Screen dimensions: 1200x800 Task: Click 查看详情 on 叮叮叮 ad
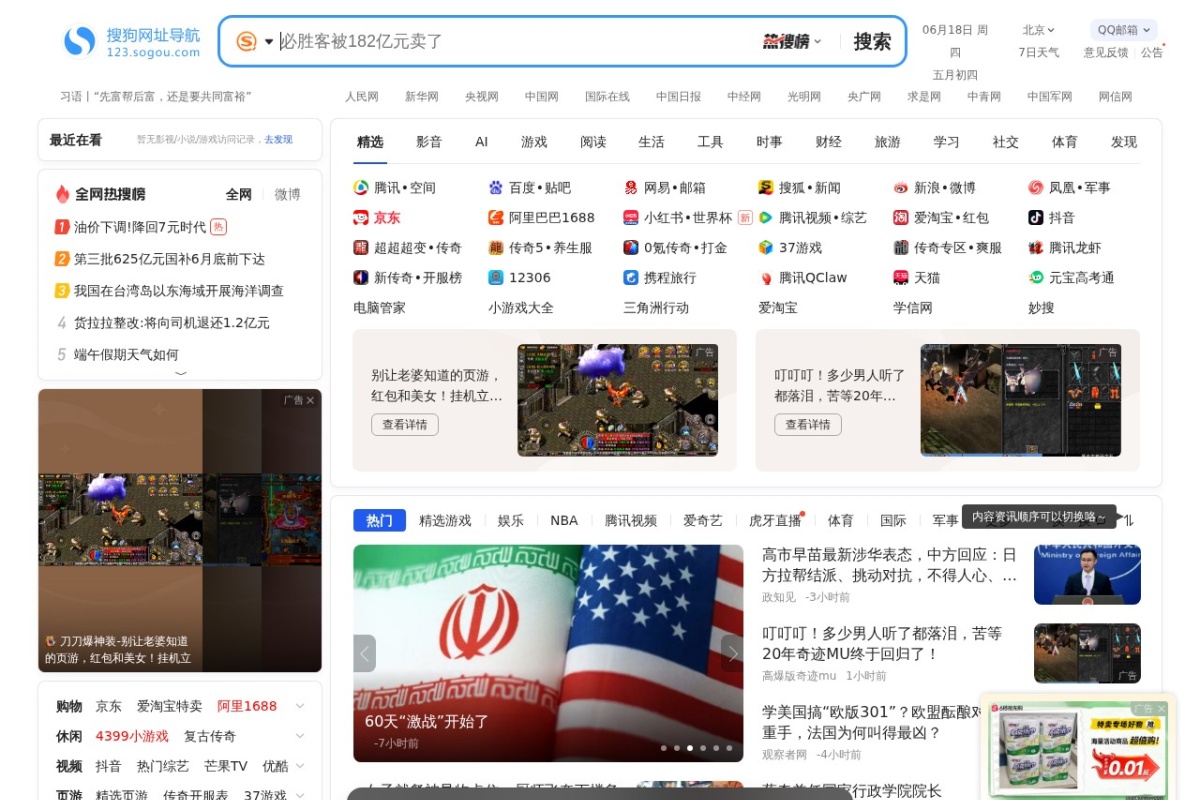coord(808,424)
